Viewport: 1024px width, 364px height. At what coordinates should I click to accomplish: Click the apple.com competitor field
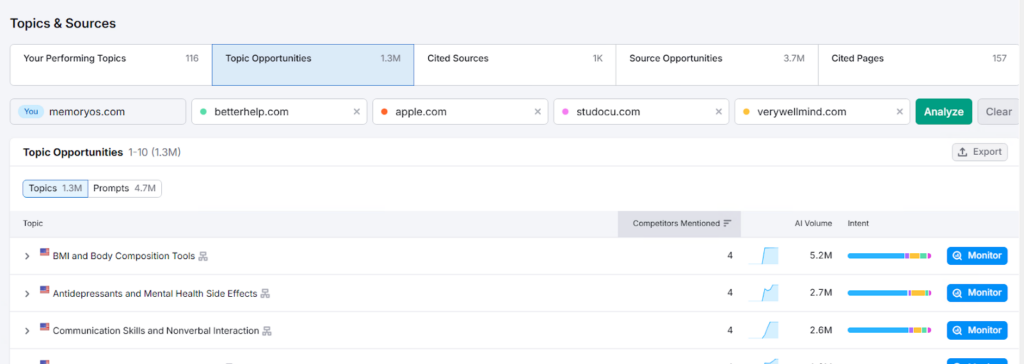[460, 112]
